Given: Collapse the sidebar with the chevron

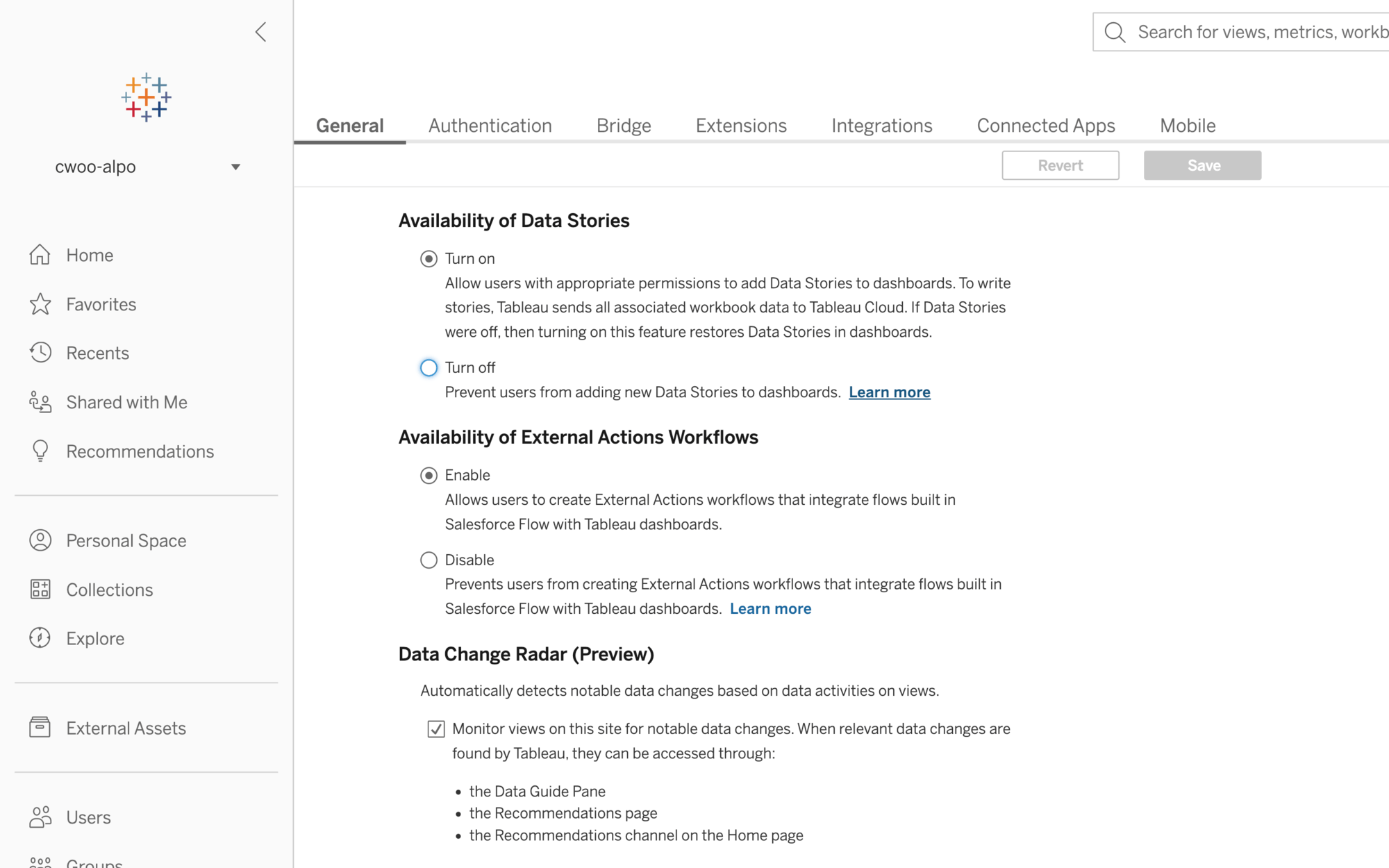Looking at the screenshot, I should 261,32.
